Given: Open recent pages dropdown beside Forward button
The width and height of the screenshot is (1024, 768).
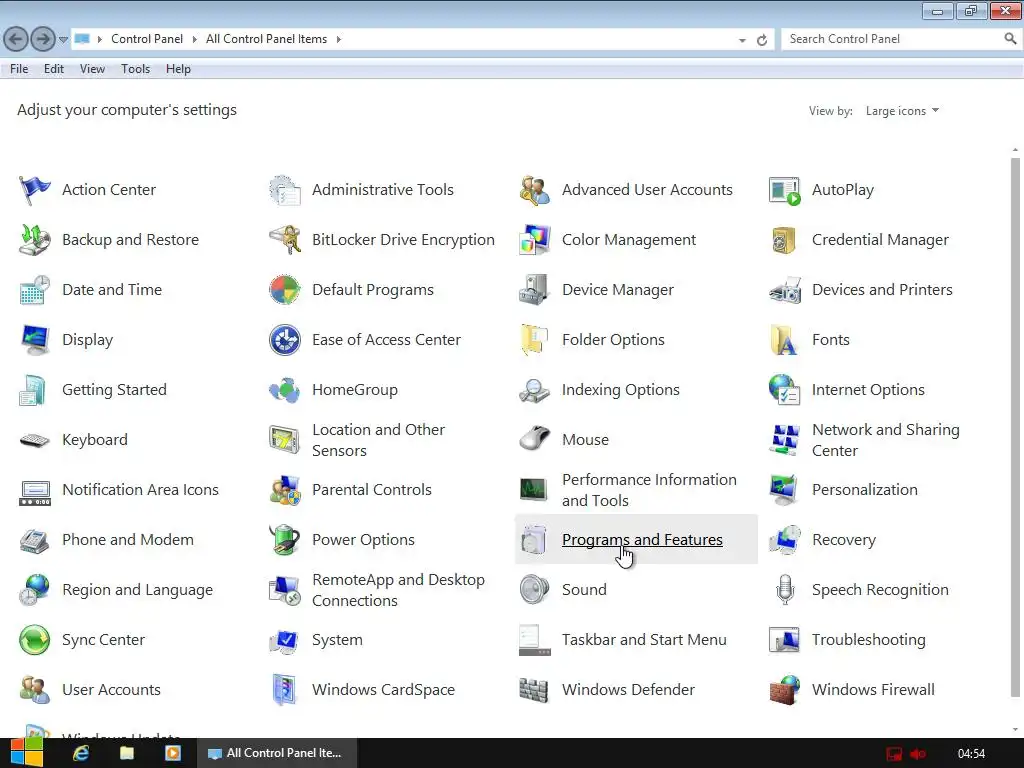Looking at the screenshot, I should [x=63, y=40].
